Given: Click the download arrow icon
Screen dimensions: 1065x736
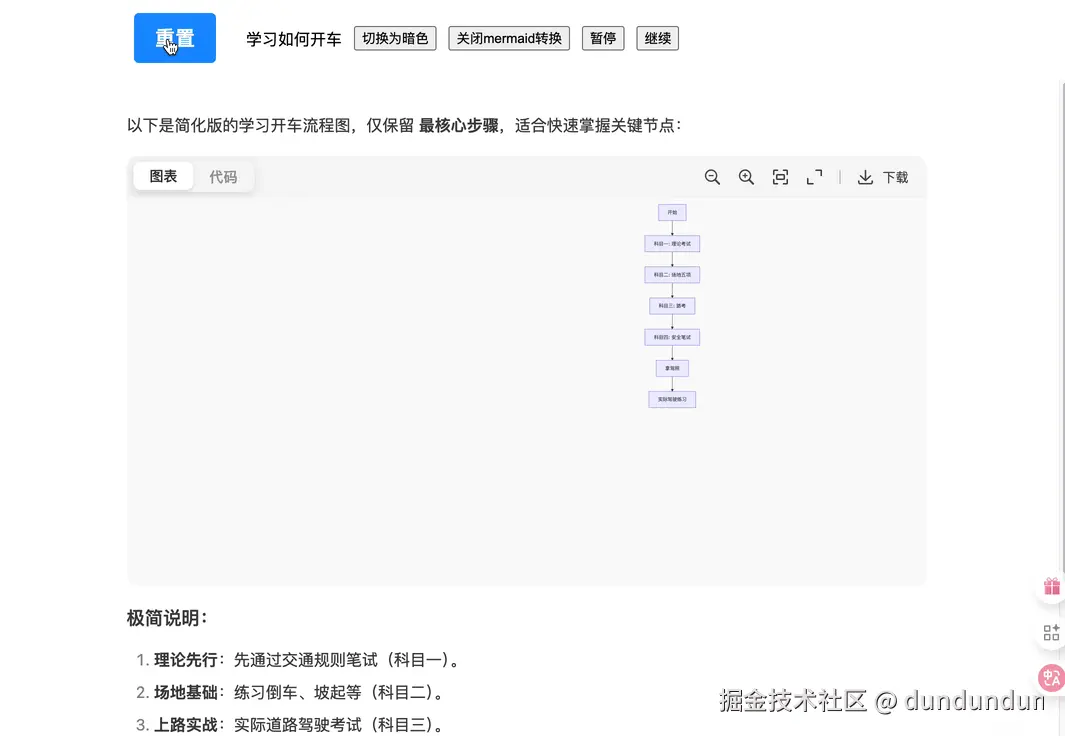Looking at the screenshot, I should [x=865, y=177].
